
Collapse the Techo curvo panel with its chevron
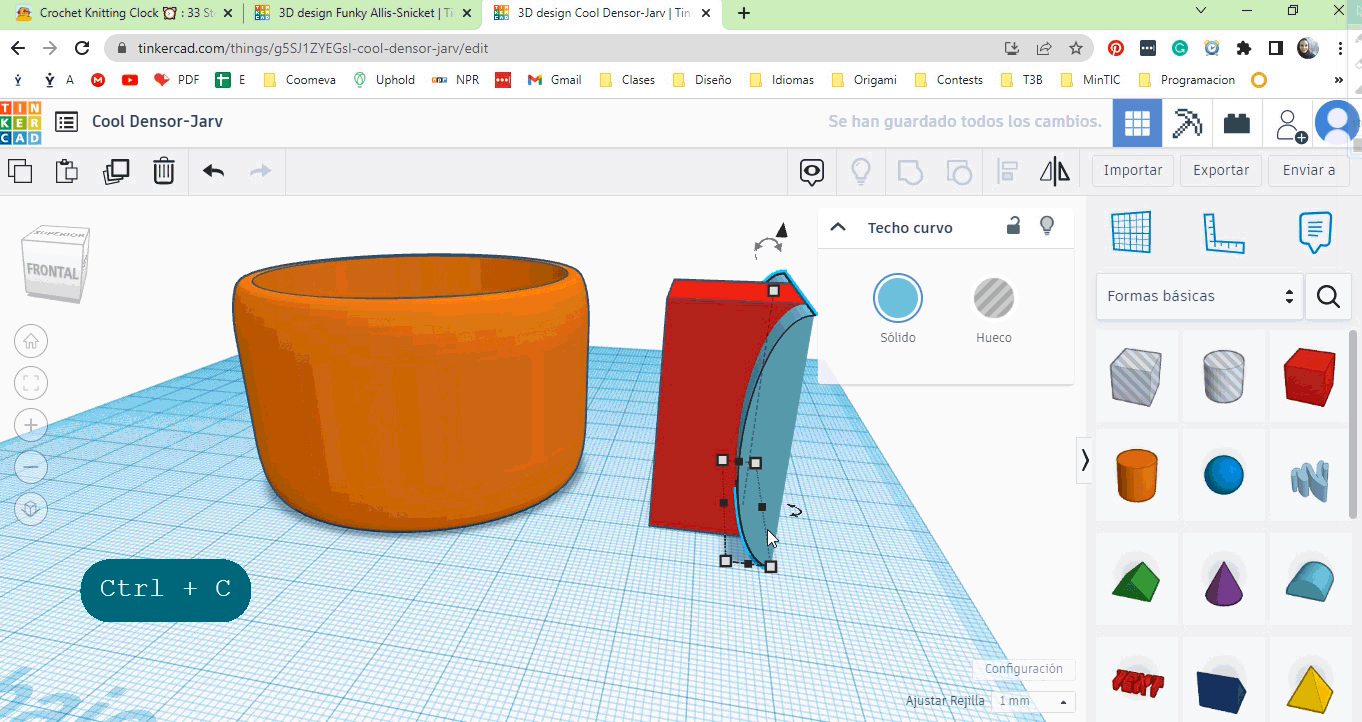tap(838, 227)
